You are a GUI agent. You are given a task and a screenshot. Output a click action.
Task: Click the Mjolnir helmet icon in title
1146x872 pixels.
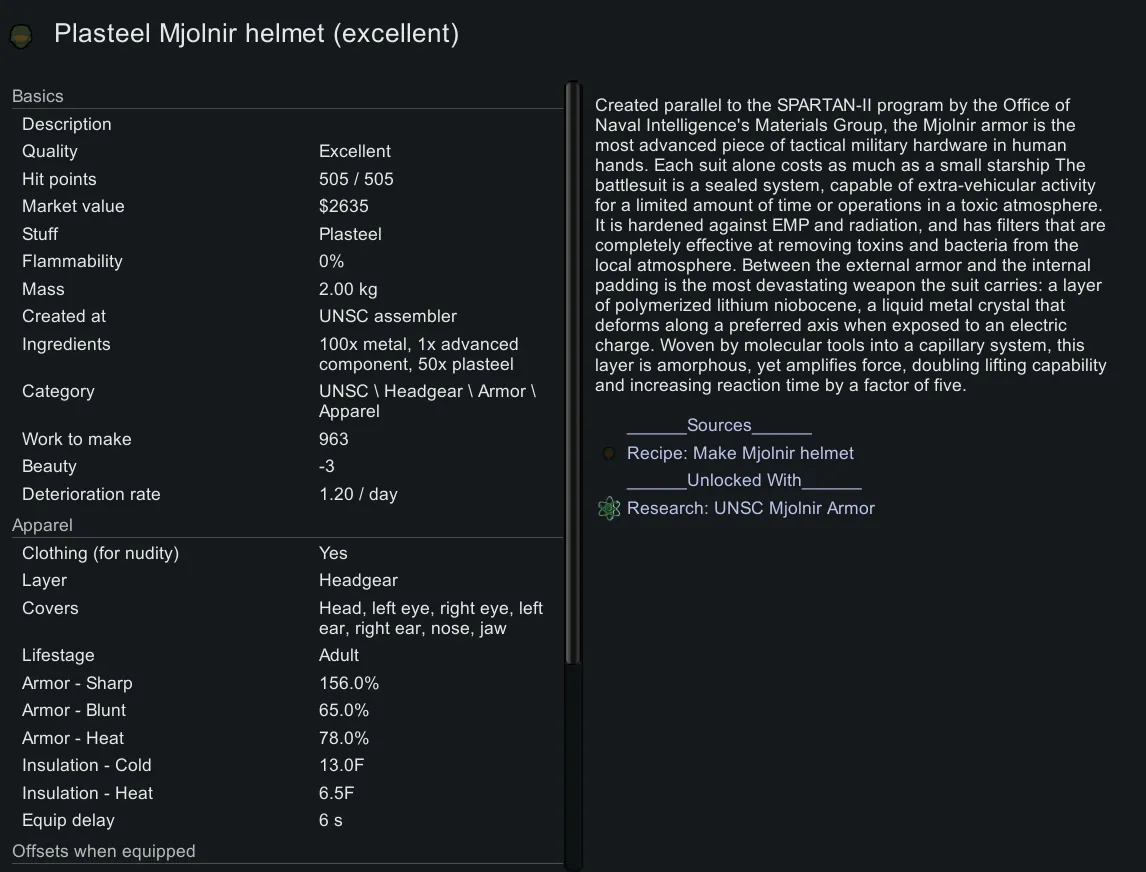[21, 37]
